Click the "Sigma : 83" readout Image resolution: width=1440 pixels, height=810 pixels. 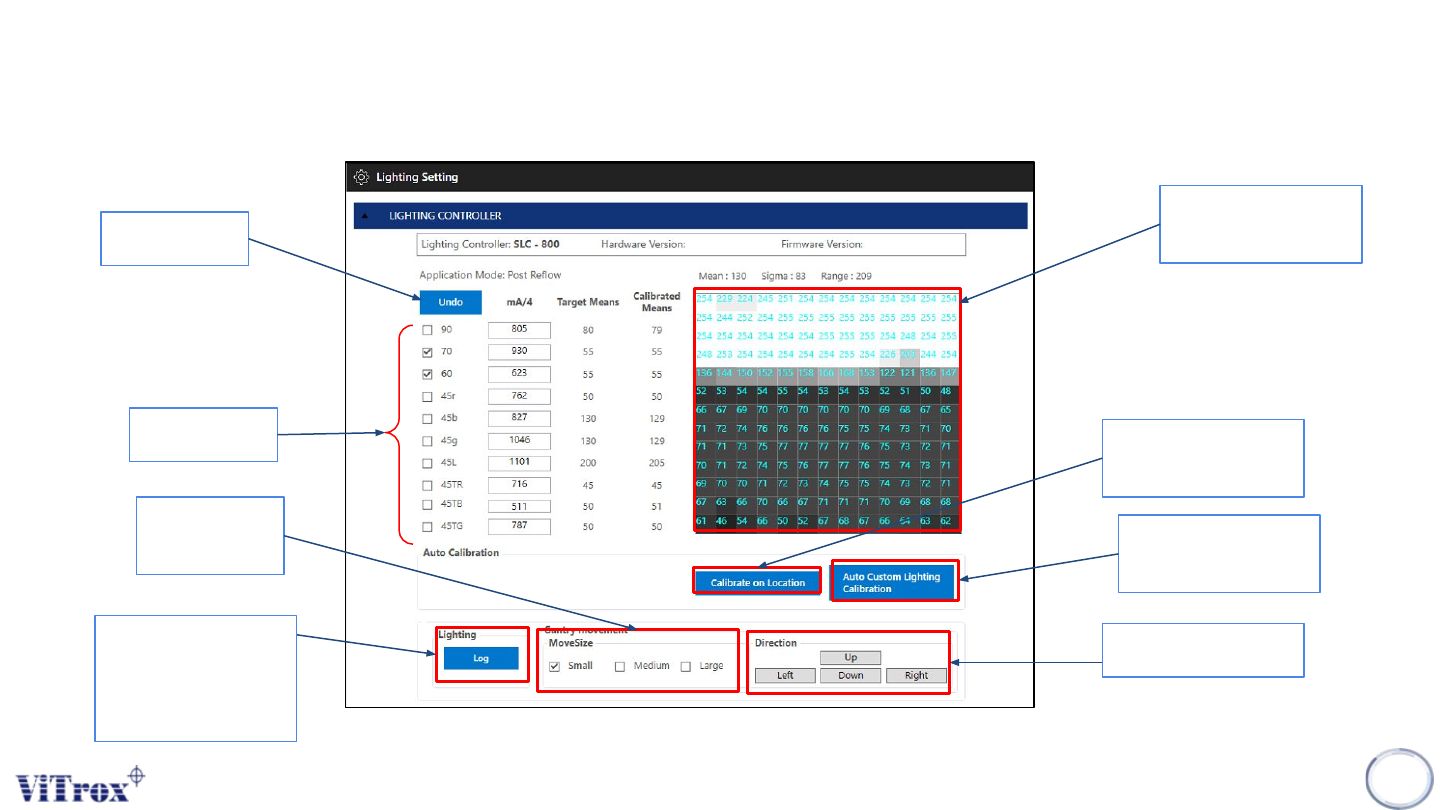click(x=781, y=275)
